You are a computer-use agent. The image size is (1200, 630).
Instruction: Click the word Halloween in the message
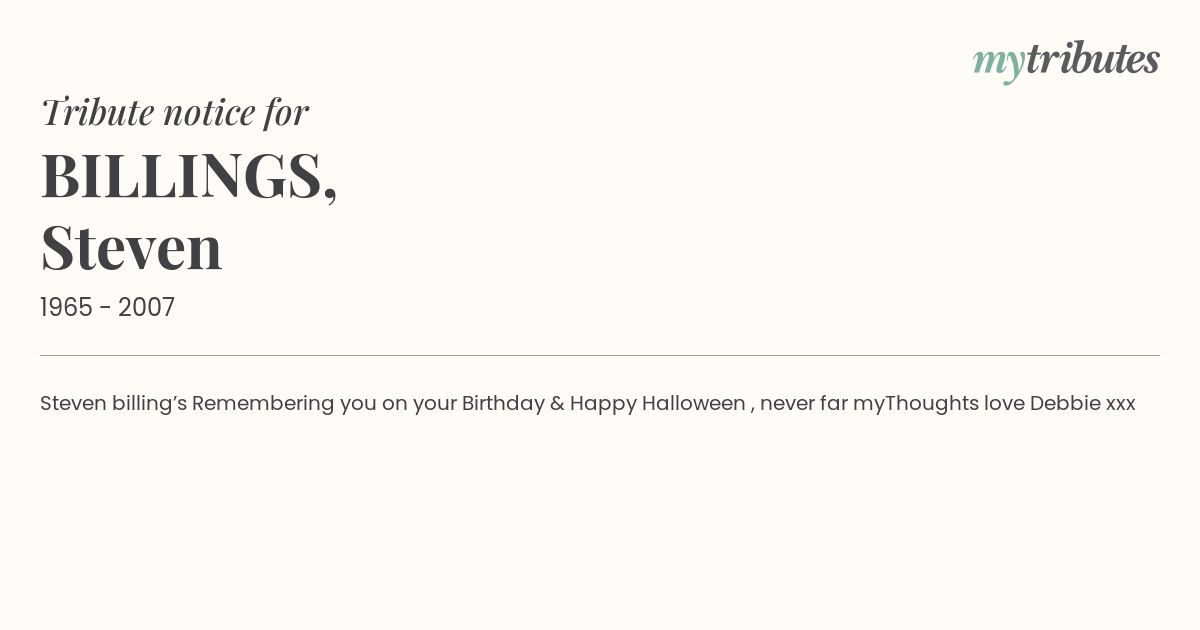694,404
